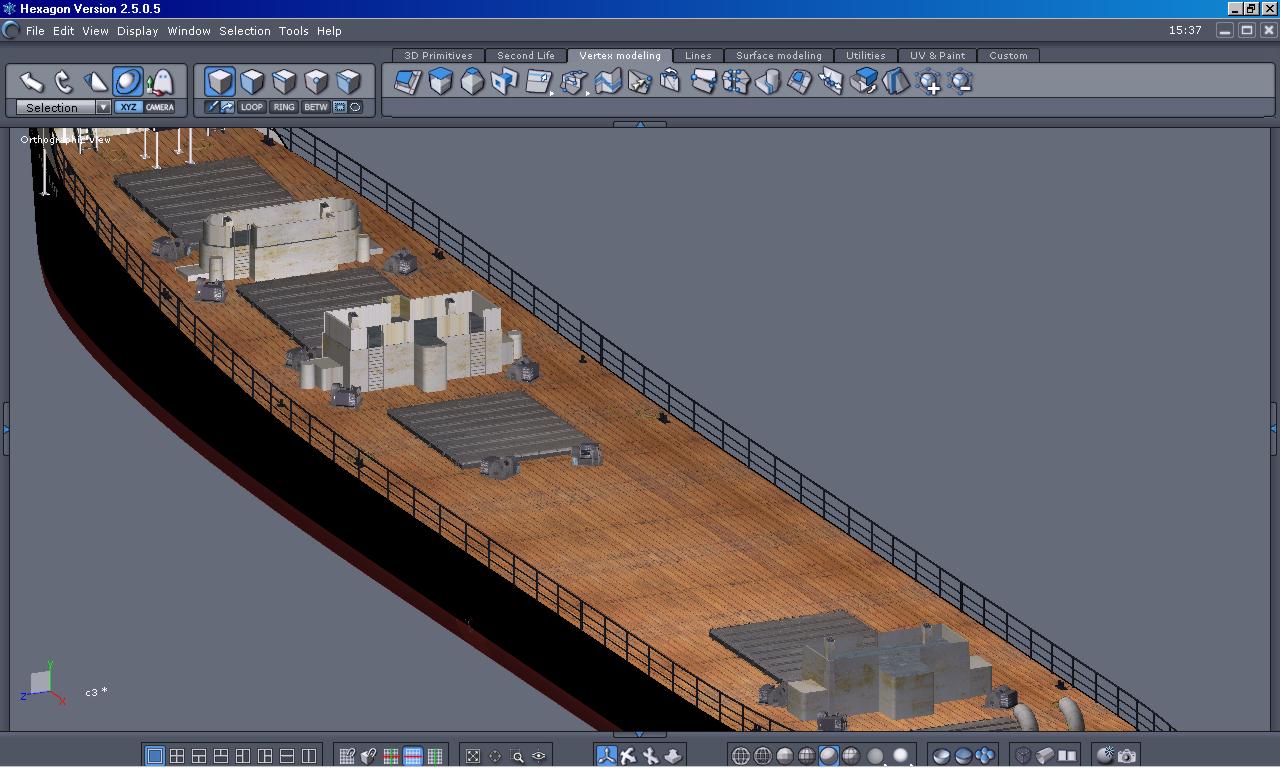
Task: Click the smoothing increase (plus) icon
Action: point(928,82)
